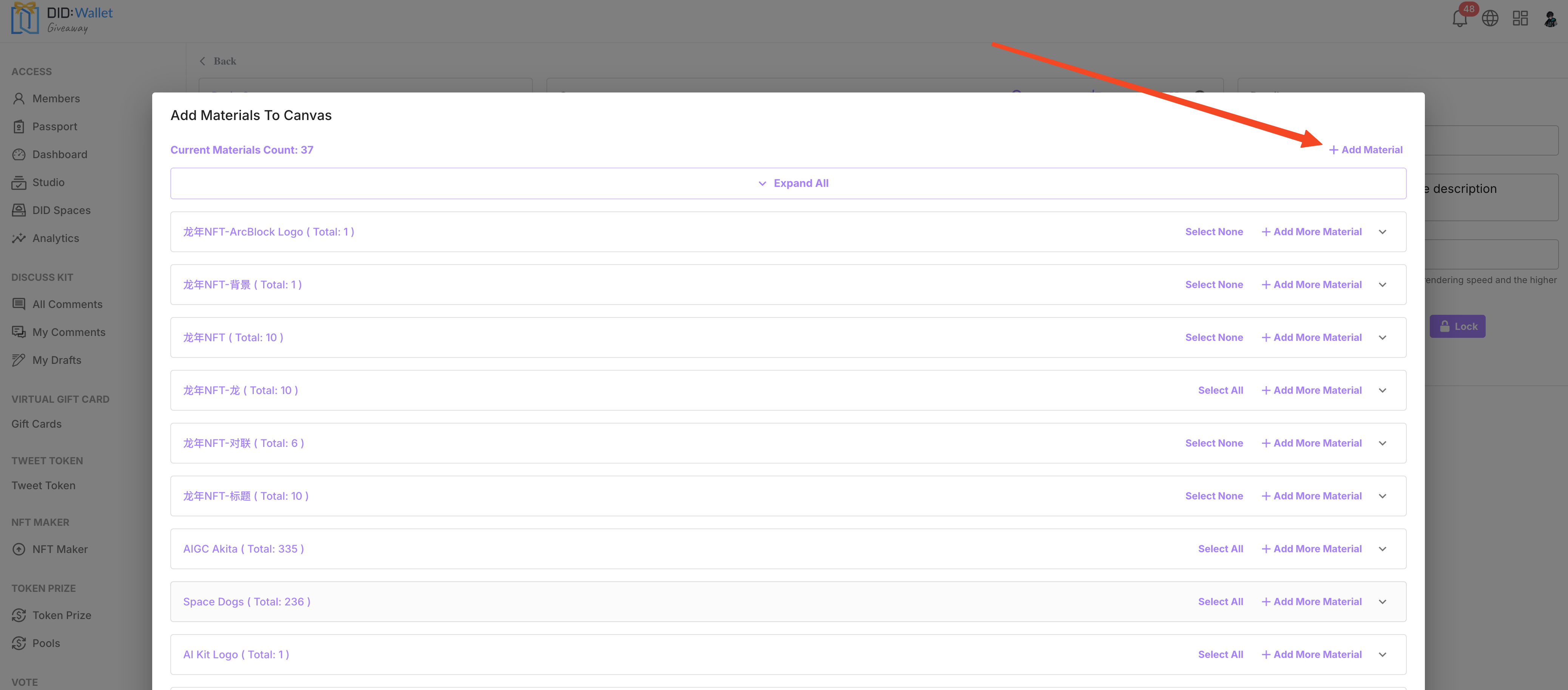The height and width of the screenshot is (690, 1568).
Task: Go to Analytics in the sidebar
Action: (56, 239)
